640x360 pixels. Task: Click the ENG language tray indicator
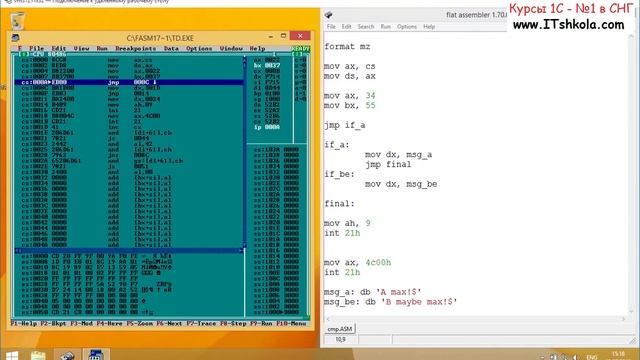pos(592,357)
